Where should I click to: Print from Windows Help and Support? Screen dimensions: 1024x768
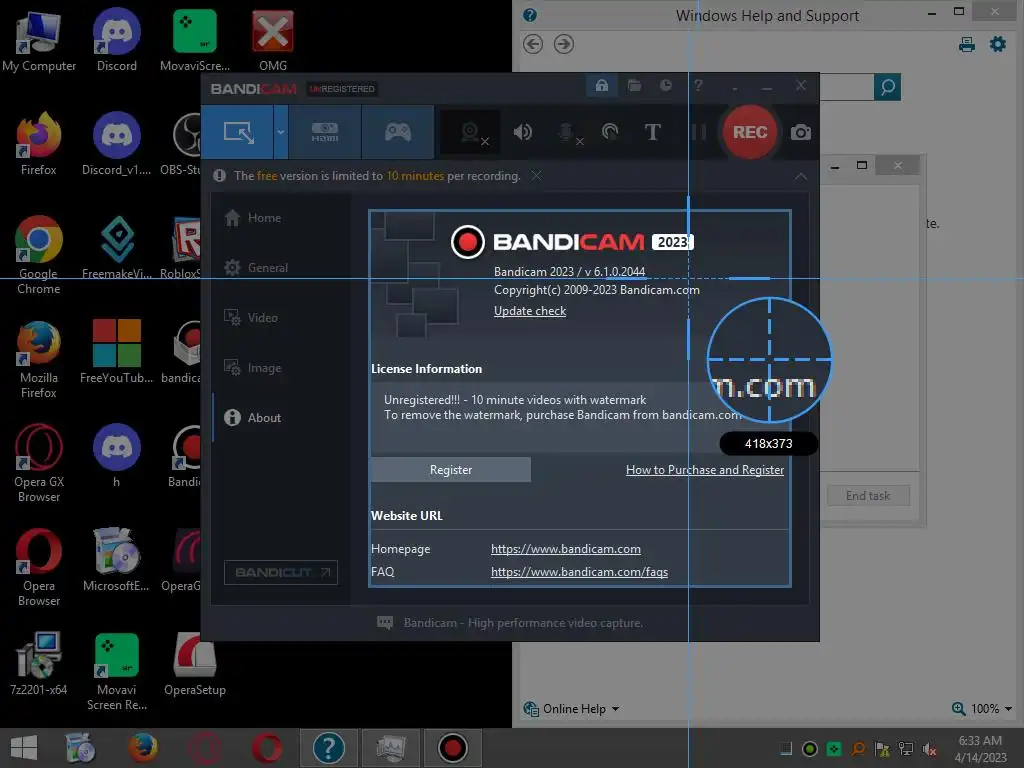(x=967, y=44)
